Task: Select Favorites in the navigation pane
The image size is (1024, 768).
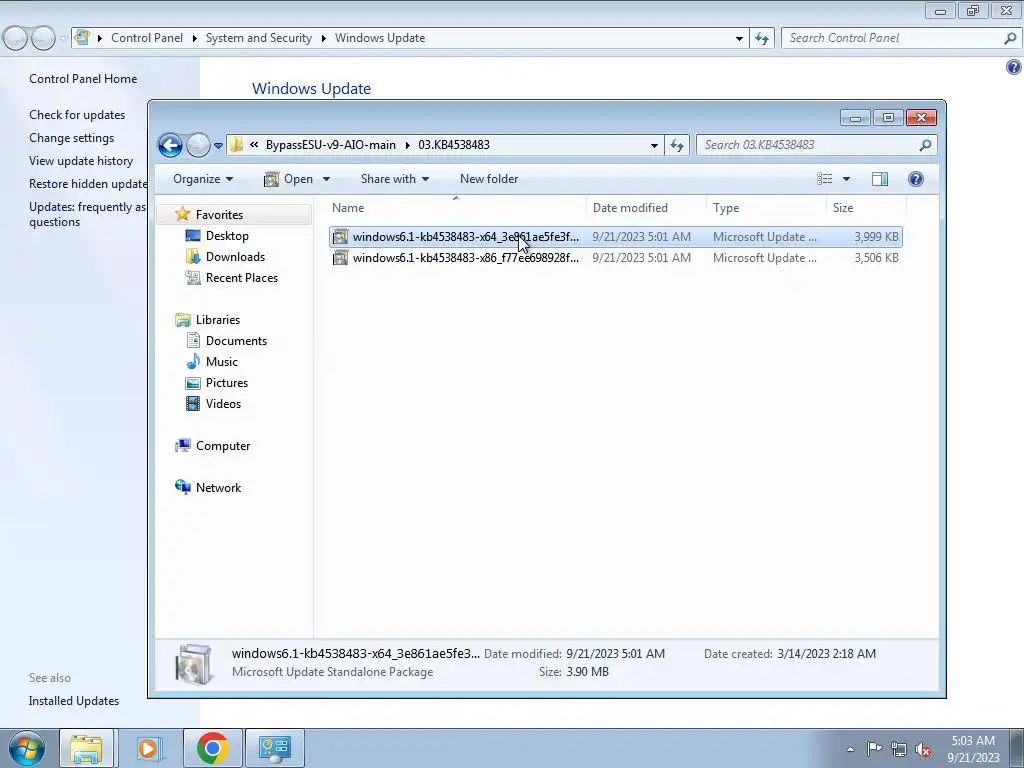Action: click(219, 215)
